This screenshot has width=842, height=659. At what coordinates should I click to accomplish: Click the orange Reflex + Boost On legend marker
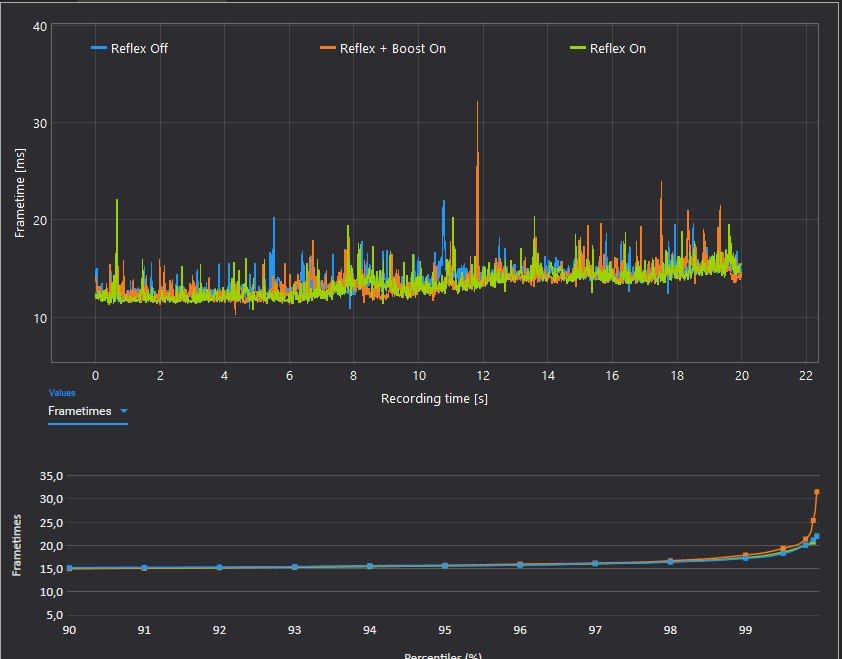point(328,48)
